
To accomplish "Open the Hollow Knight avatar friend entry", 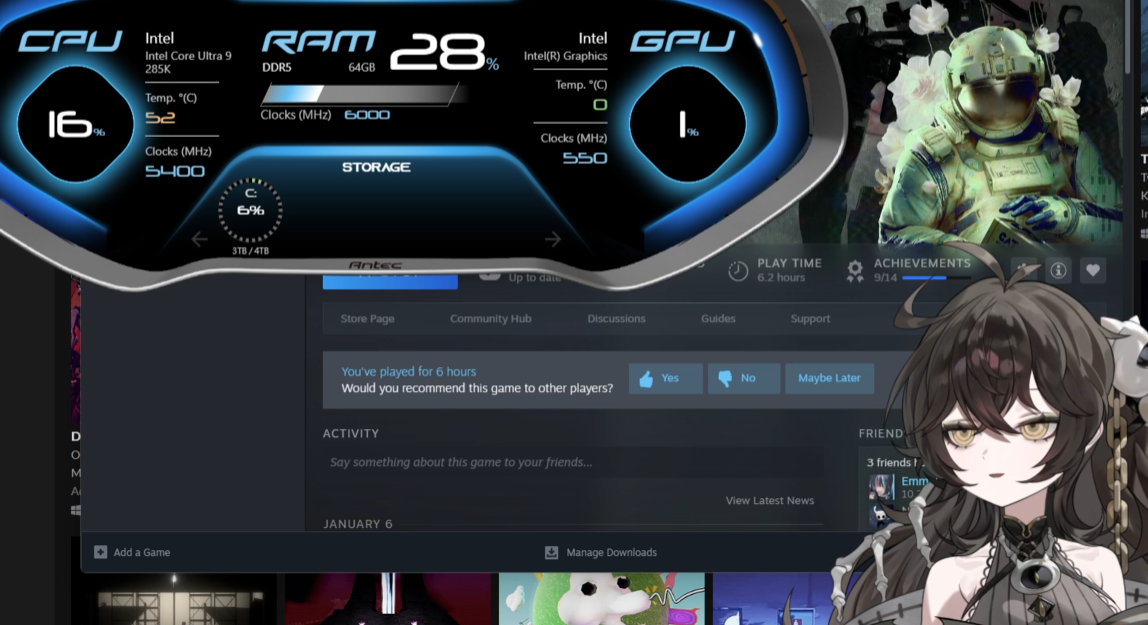I will (881, 515).
